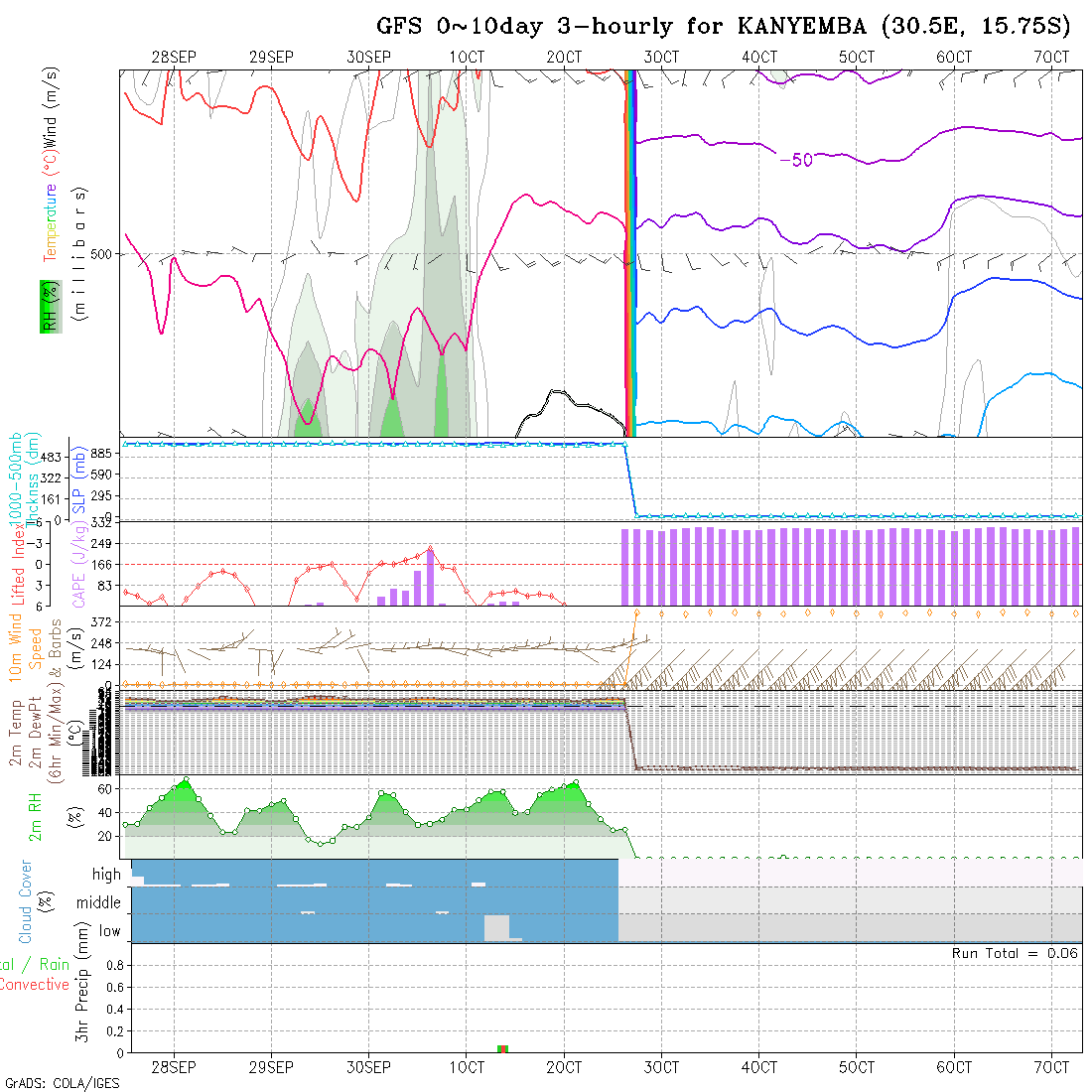Viewport: 1092px width, 1092px height.
Task: Click the -50 temperature contour label
Action: click(794, 160)
